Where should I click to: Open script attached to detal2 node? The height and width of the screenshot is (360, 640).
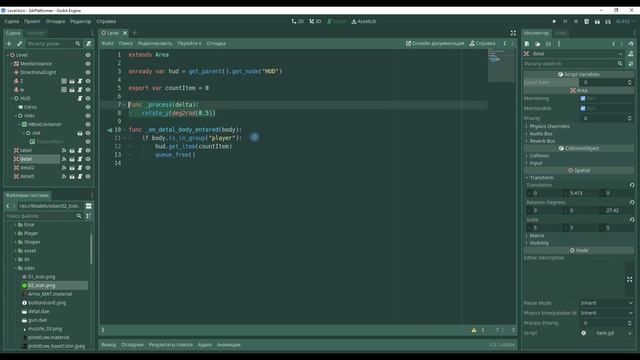[x=80, y=168]
